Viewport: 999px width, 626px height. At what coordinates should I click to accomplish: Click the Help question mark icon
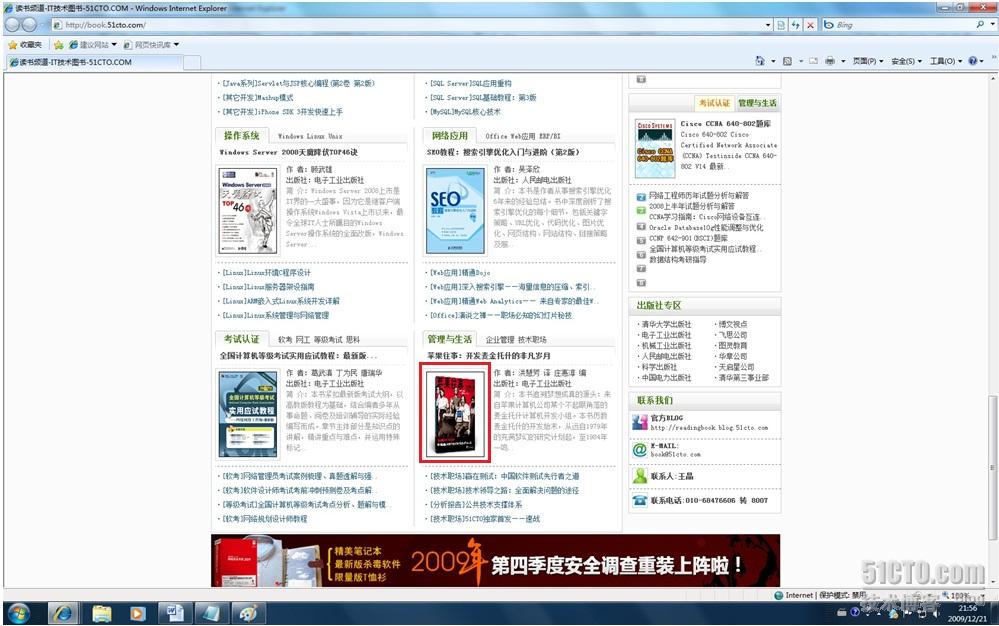click(x=973, y=60)
